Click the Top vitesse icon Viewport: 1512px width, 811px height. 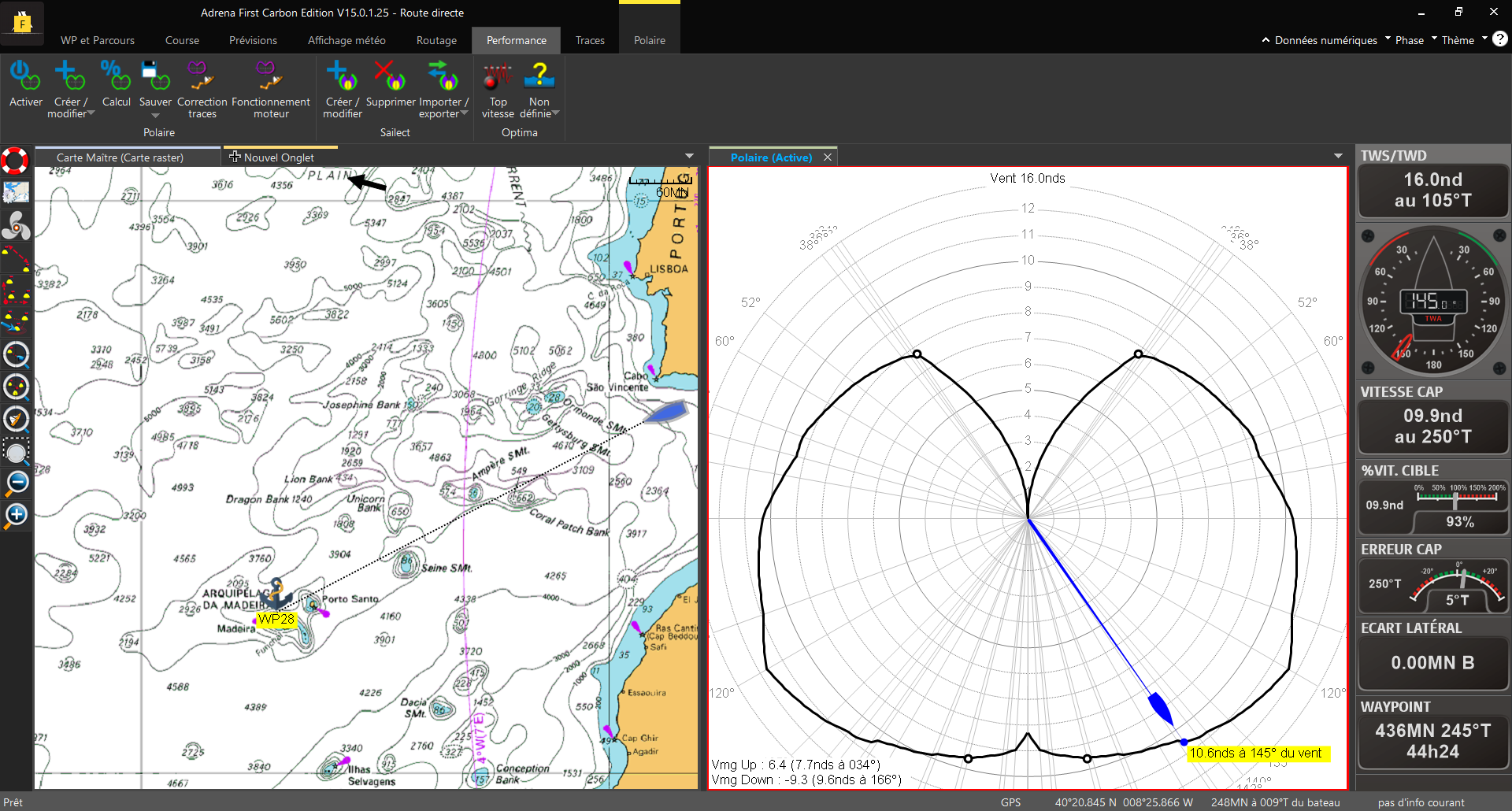pyautogui.click(x=498, y=77)
